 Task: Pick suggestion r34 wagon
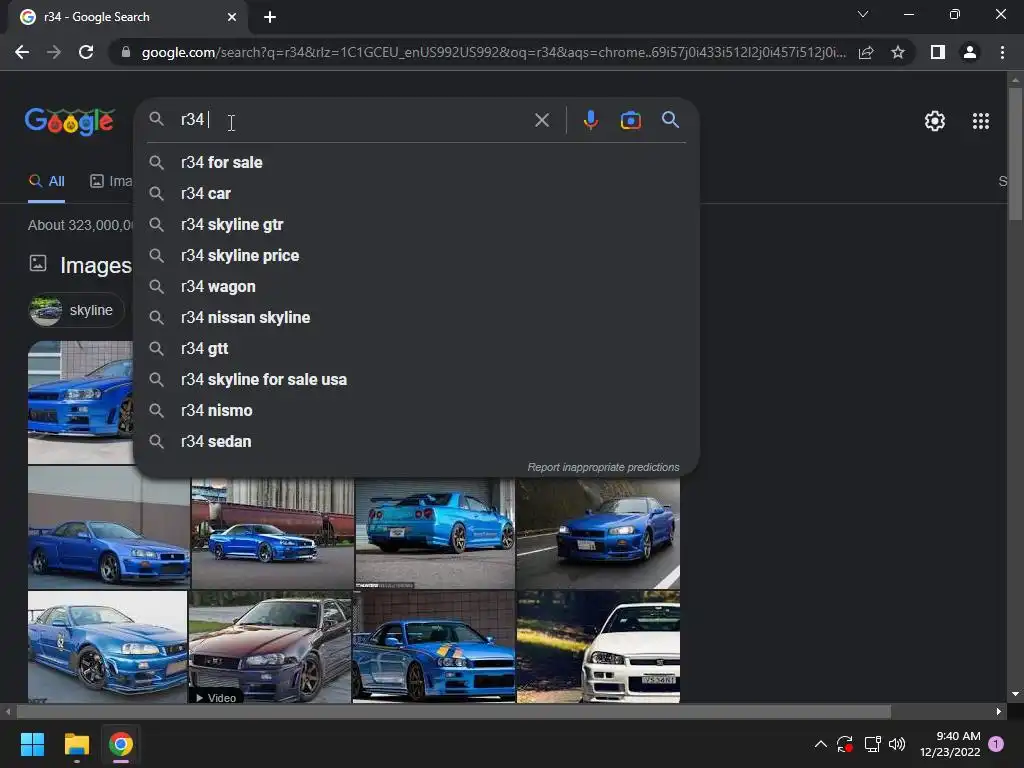(x=416, y=287)
